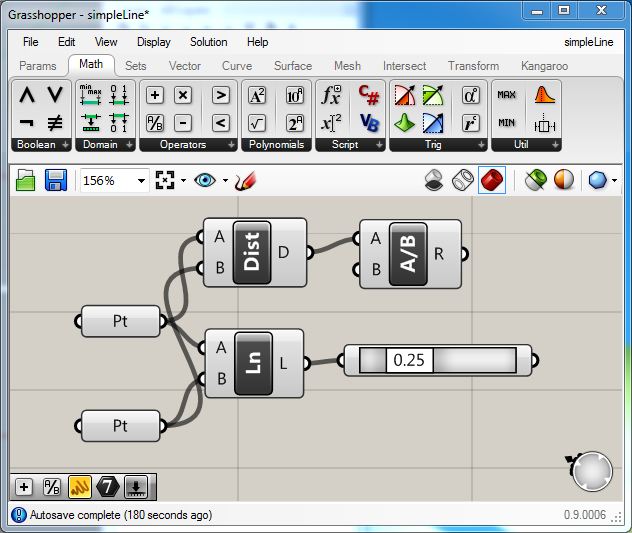Expand the Util panel
Screen dimensions: 632x533
coord(555,144)
